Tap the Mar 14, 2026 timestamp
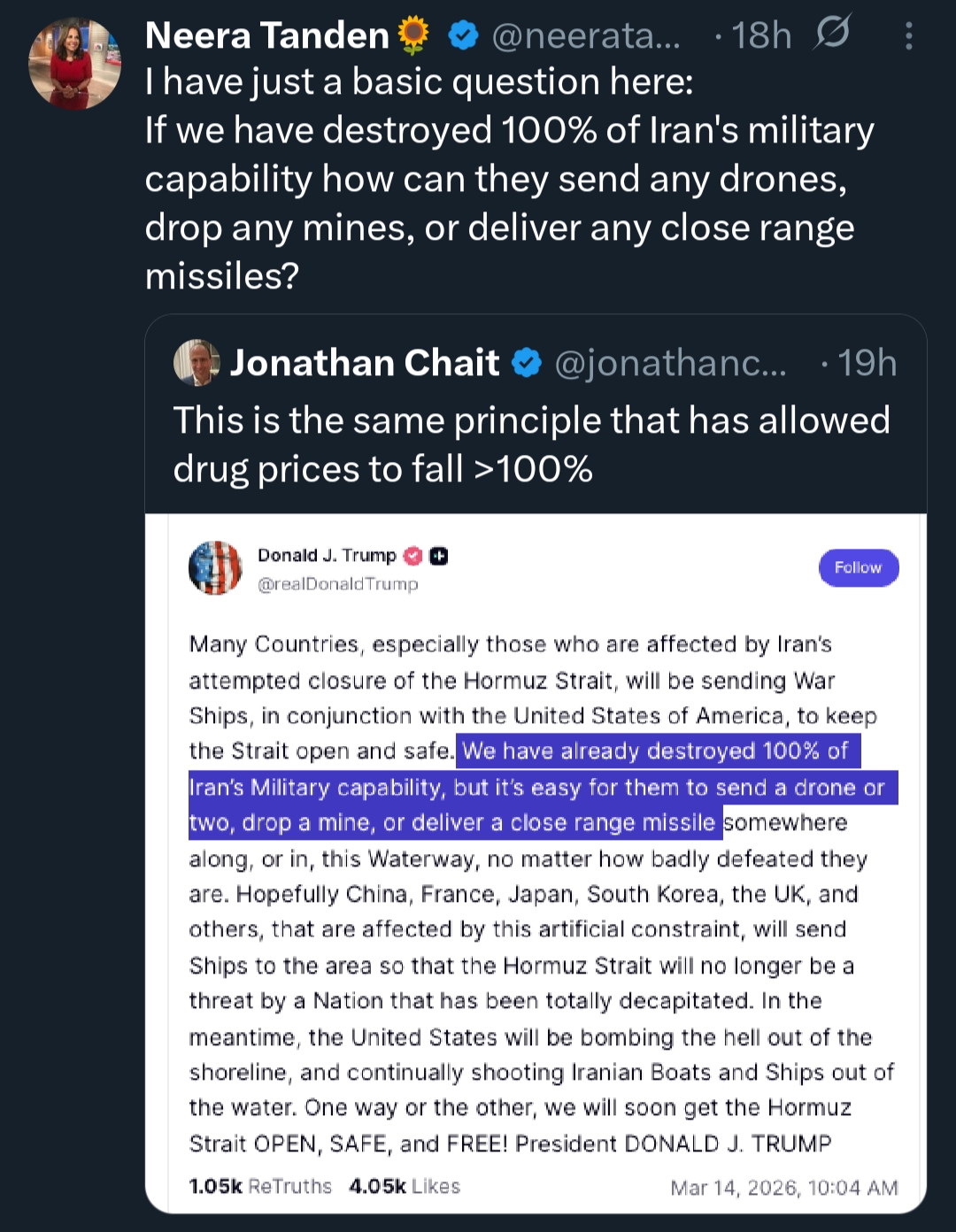Image resolution: width=956 pixels, height=1232 pixels. pyautogui.click(x=783, y=1188)
